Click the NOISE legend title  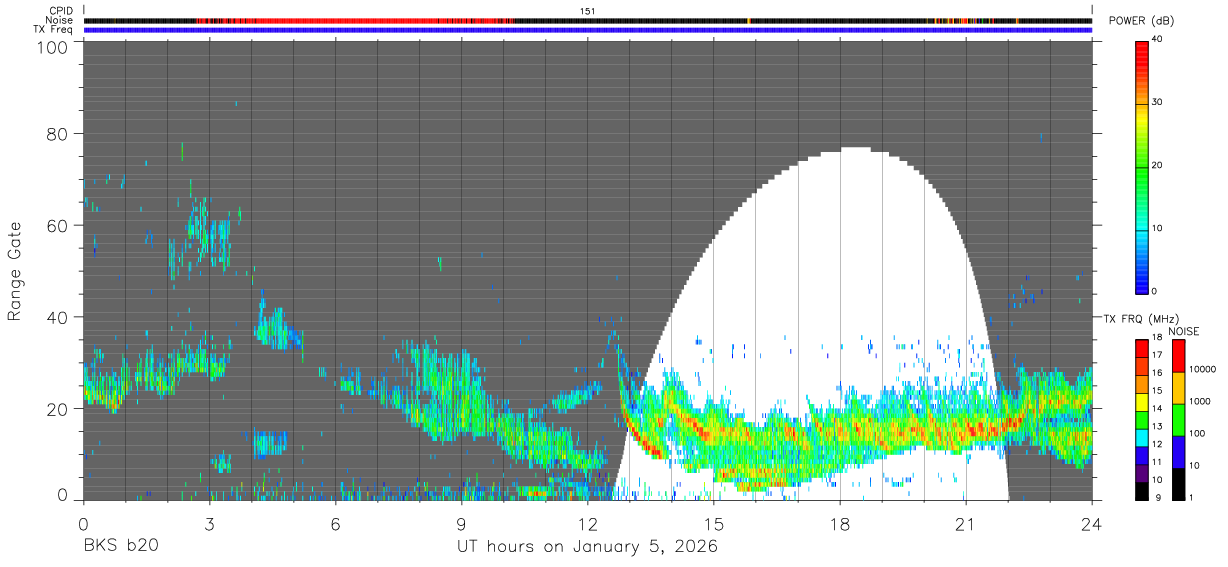(x=1184, y=331)
